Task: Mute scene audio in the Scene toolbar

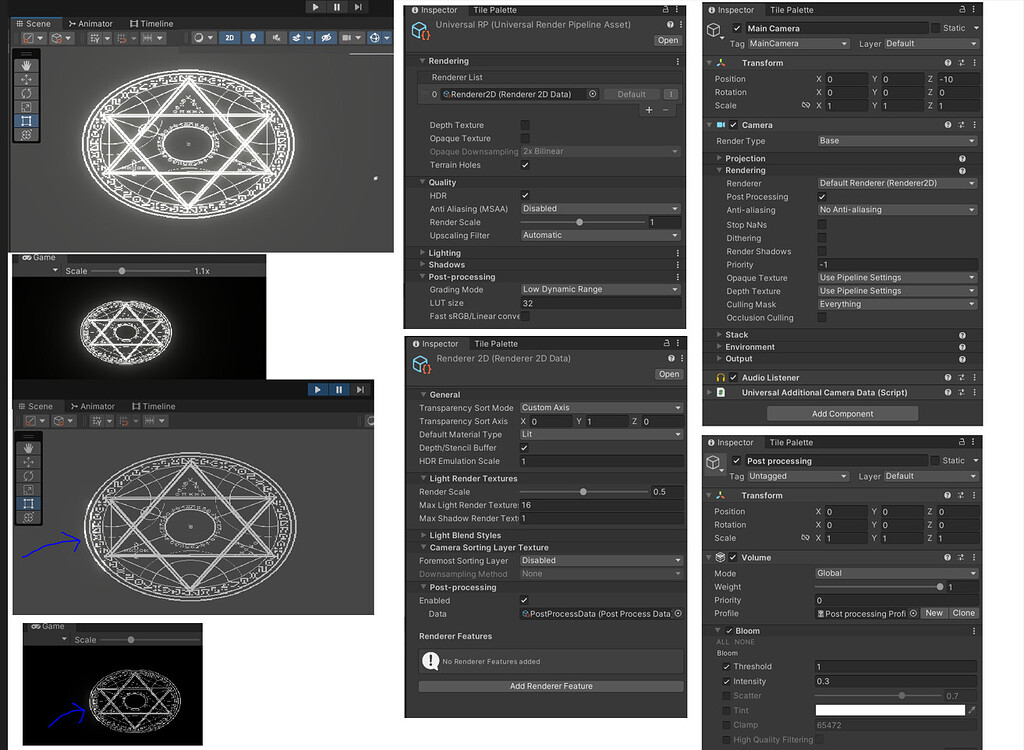Action: (x=277, y=37)
